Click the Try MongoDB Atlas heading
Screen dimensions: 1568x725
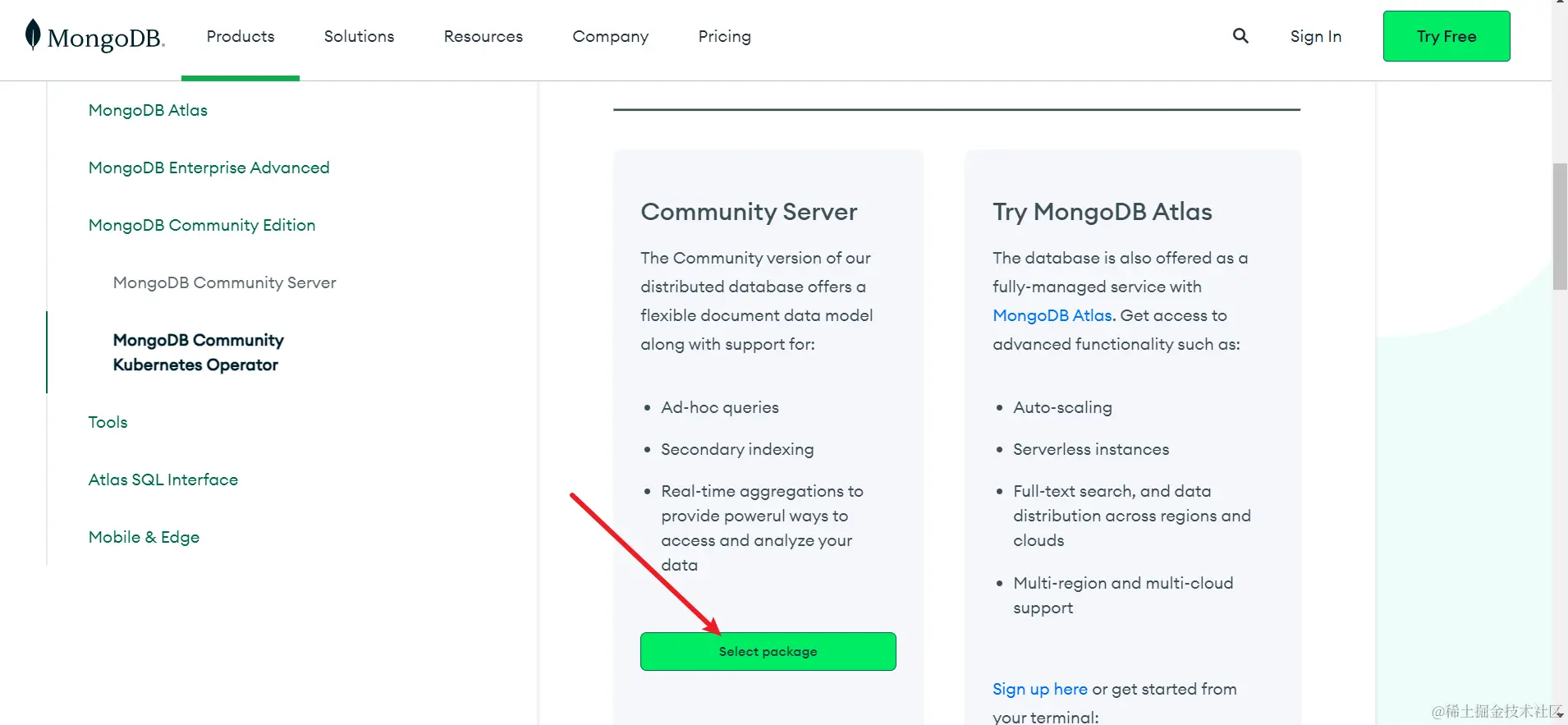tap(1103, 212)
